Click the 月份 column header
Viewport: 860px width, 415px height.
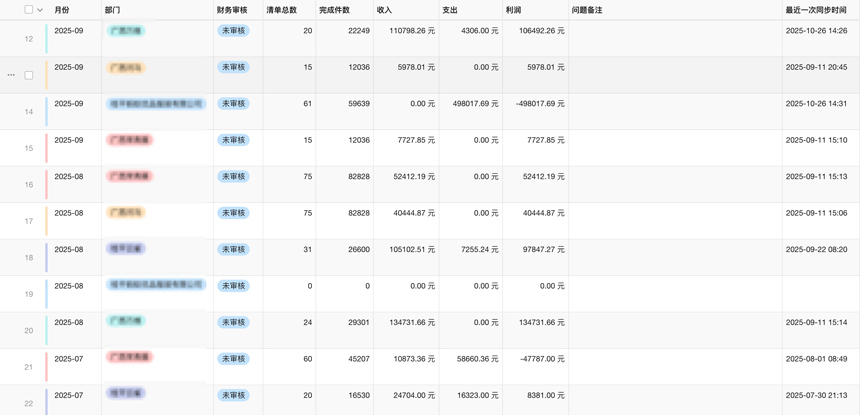(x=62, y=10)
